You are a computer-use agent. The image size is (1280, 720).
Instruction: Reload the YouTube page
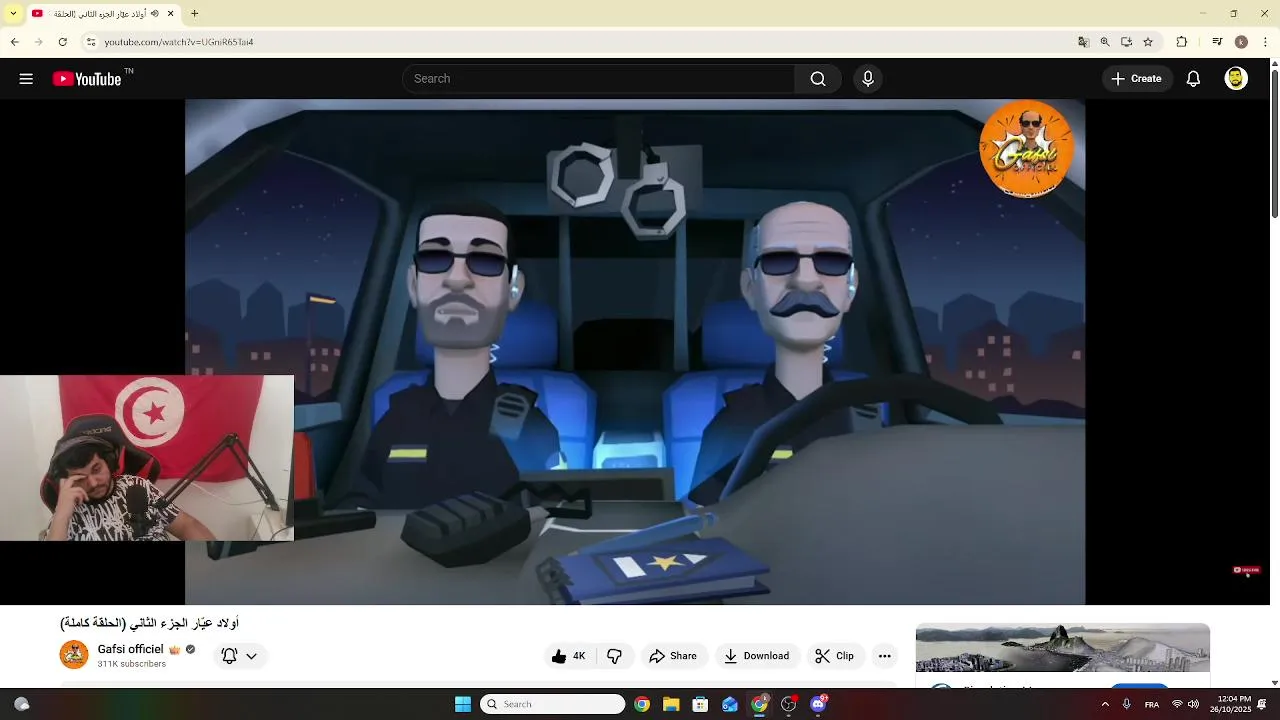tap(63, 42)
